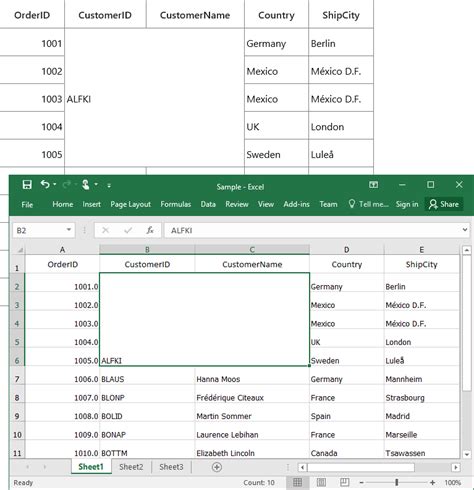Click the Tell me lightbulb search
Viewport: 474px width, 490px height.
(x=368, y=204)
